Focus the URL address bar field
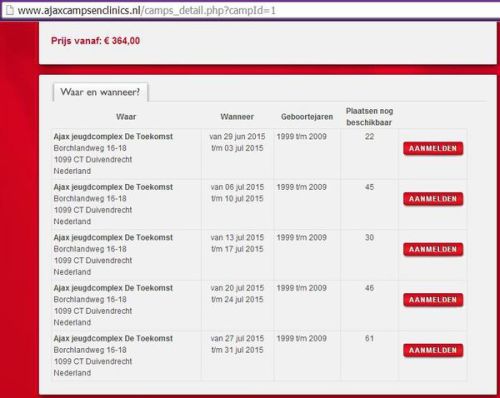500x398 pixels. pyautogui.click(x=250, y=10)
